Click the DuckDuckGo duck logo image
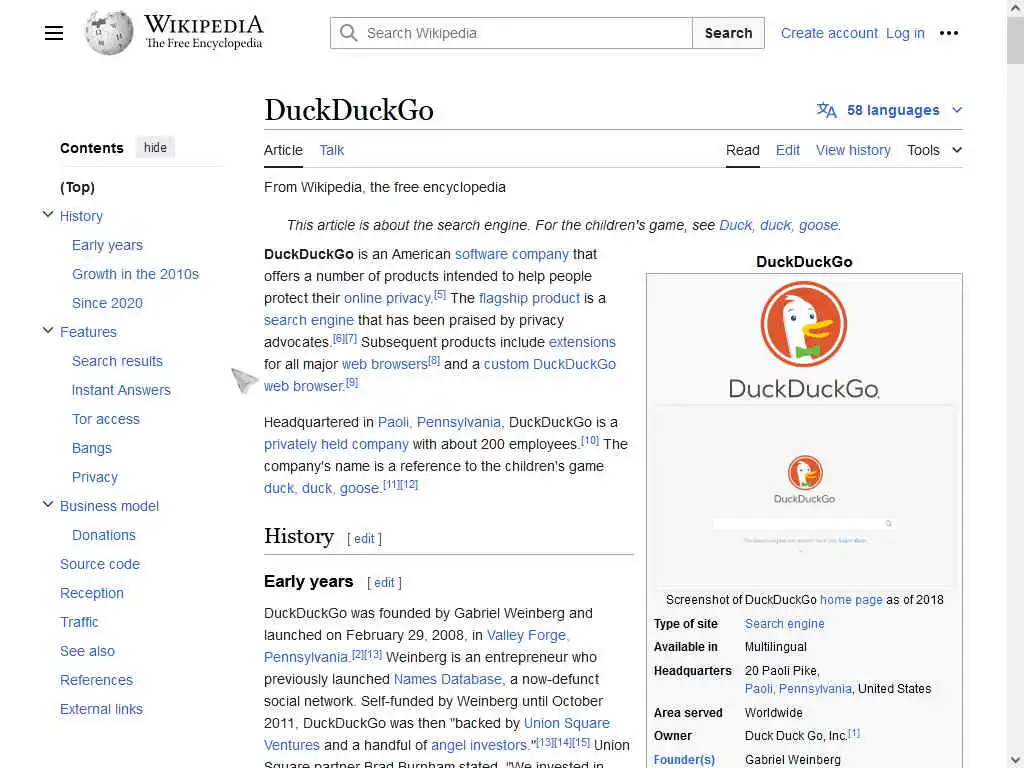This screenshot has height=768, width=1024. (804, 324)
